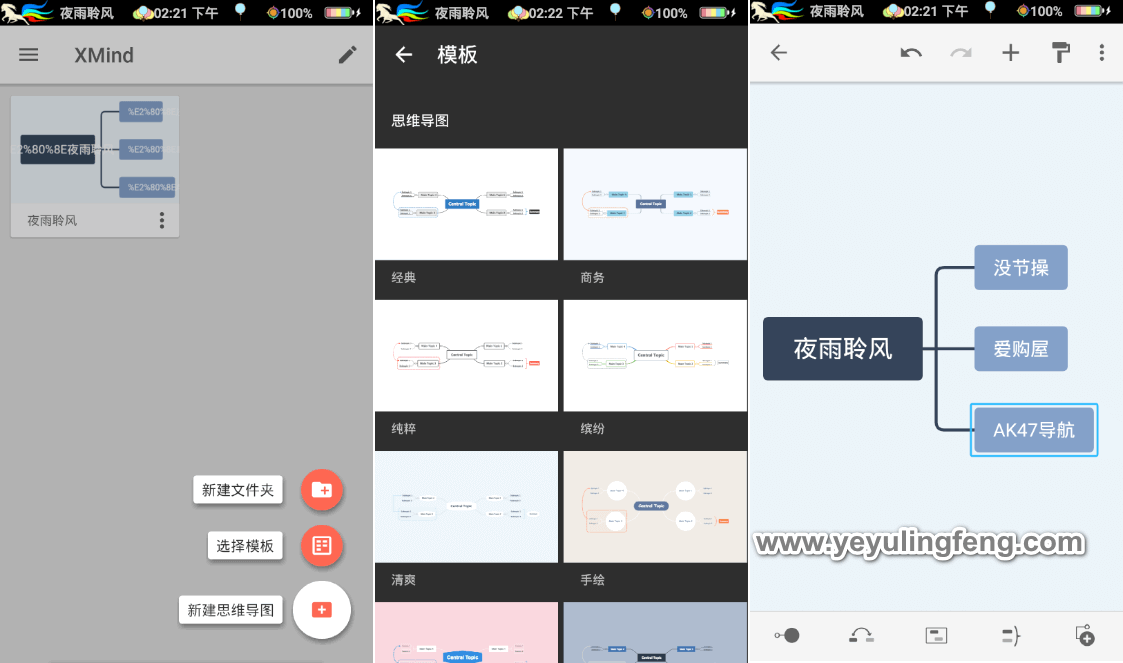Open the 夜雨聆风 file options menu
The height and width of the screenshot is (663, 1123).
click(x=162, y=221)
